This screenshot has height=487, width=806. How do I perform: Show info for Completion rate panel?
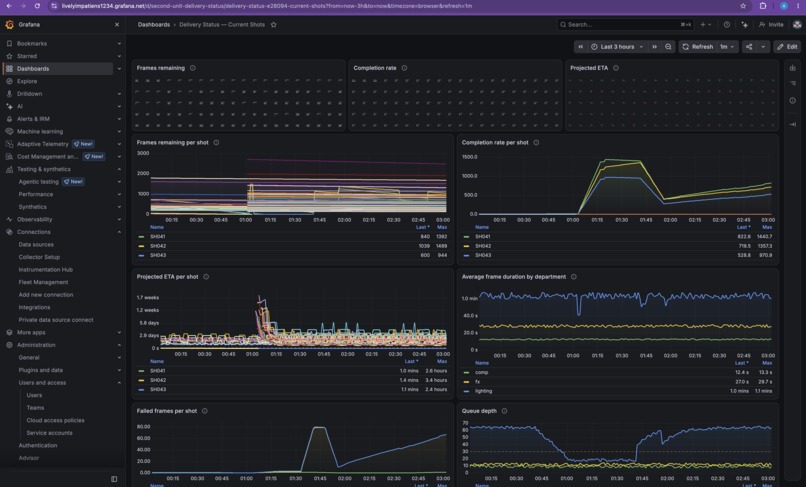tap(405, 68)
